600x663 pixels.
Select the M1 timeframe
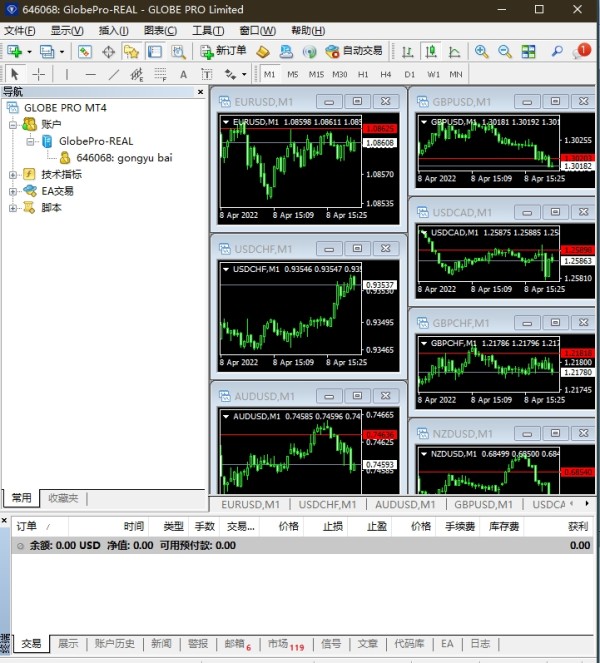(269, 74)
